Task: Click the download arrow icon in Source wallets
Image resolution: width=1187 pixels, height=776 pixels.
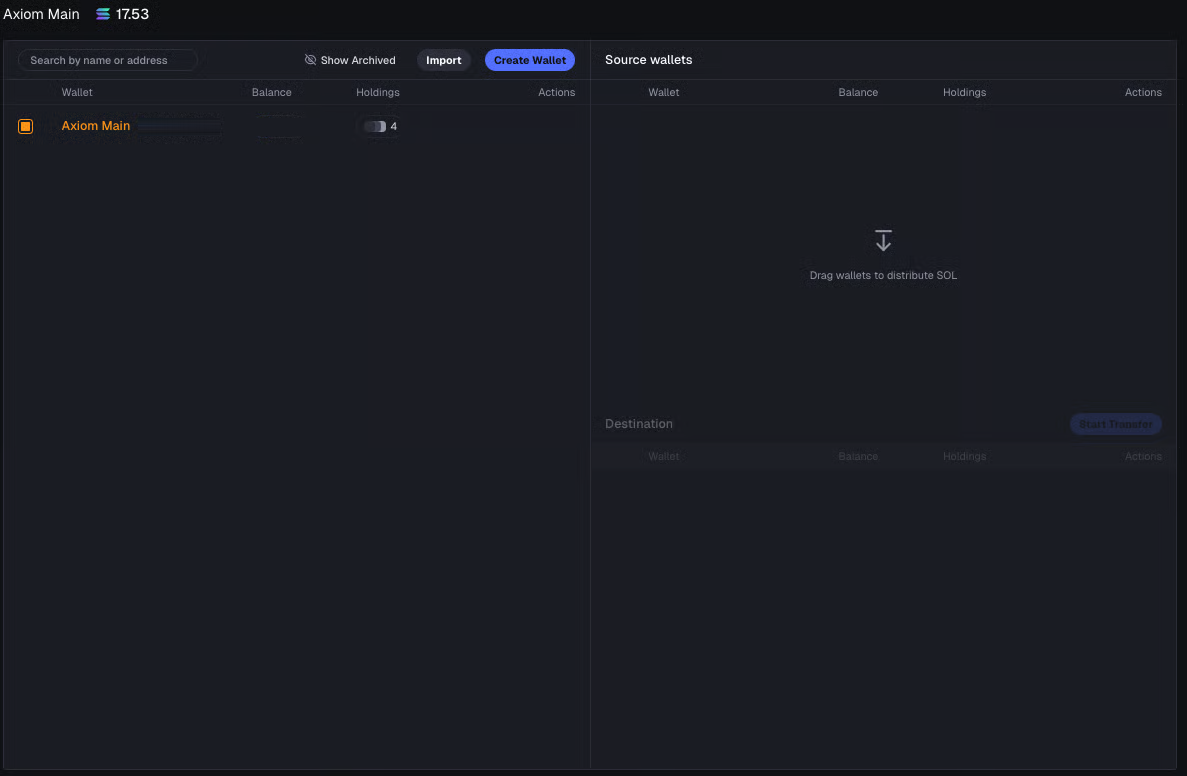Action: point(883,240)
